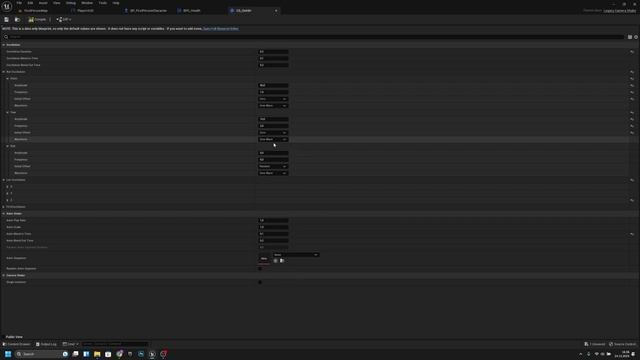Switch to BPC_Health tab
Viewport: 640px width, 360px height.
click(x=191, y=11)
